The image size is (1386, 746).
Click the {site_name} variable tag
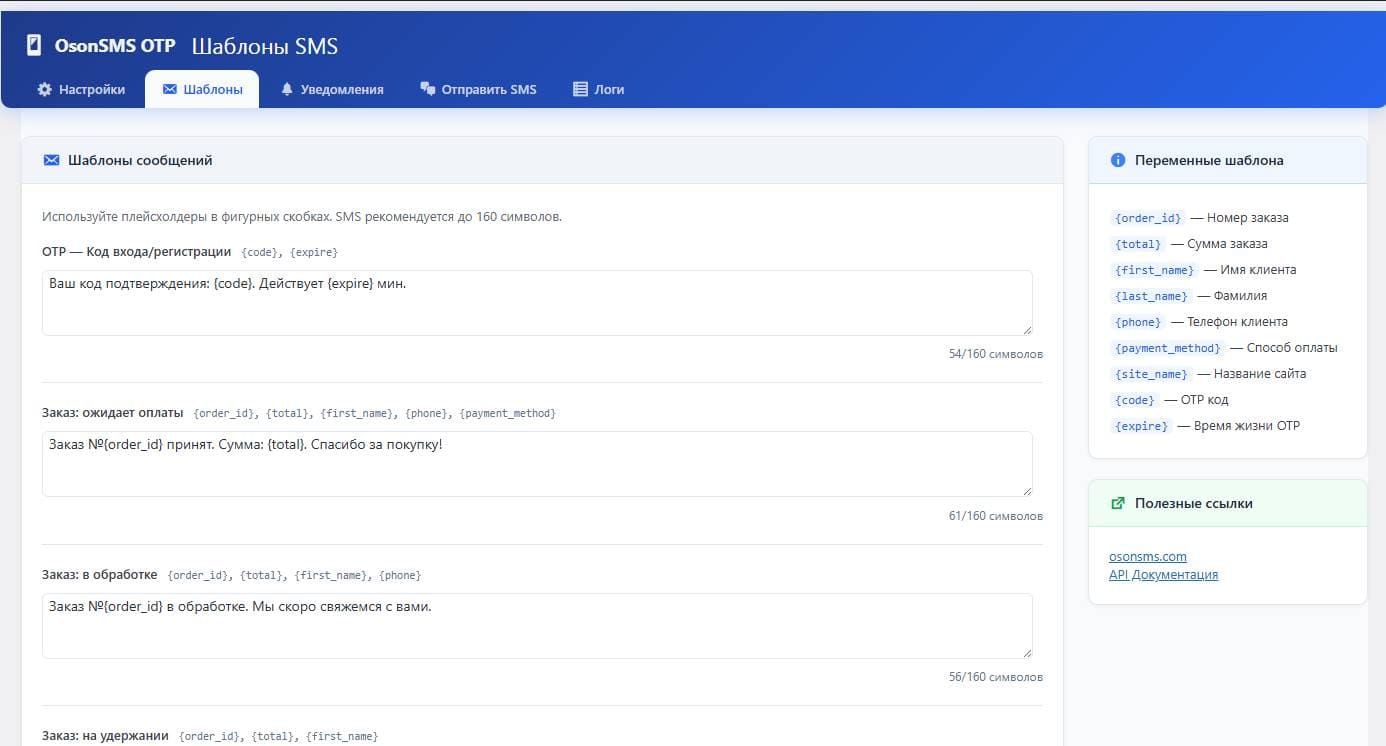(x=1151, y=374)
